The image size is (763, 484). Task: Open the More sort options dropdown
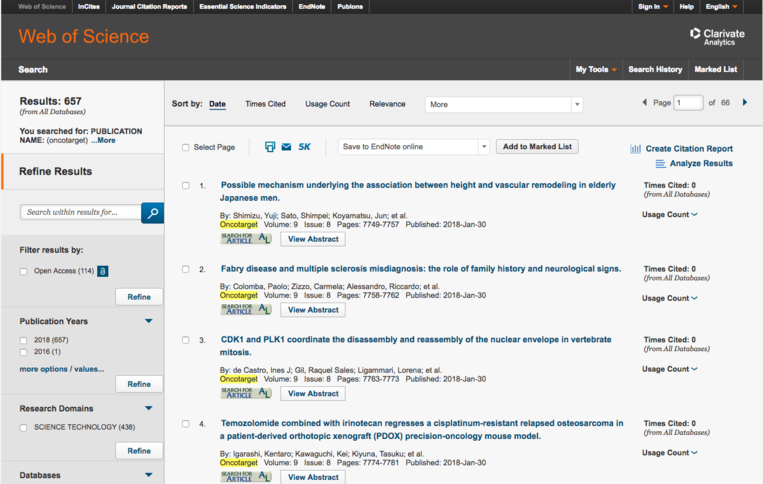pyautogui.click(x=504, y=105)
